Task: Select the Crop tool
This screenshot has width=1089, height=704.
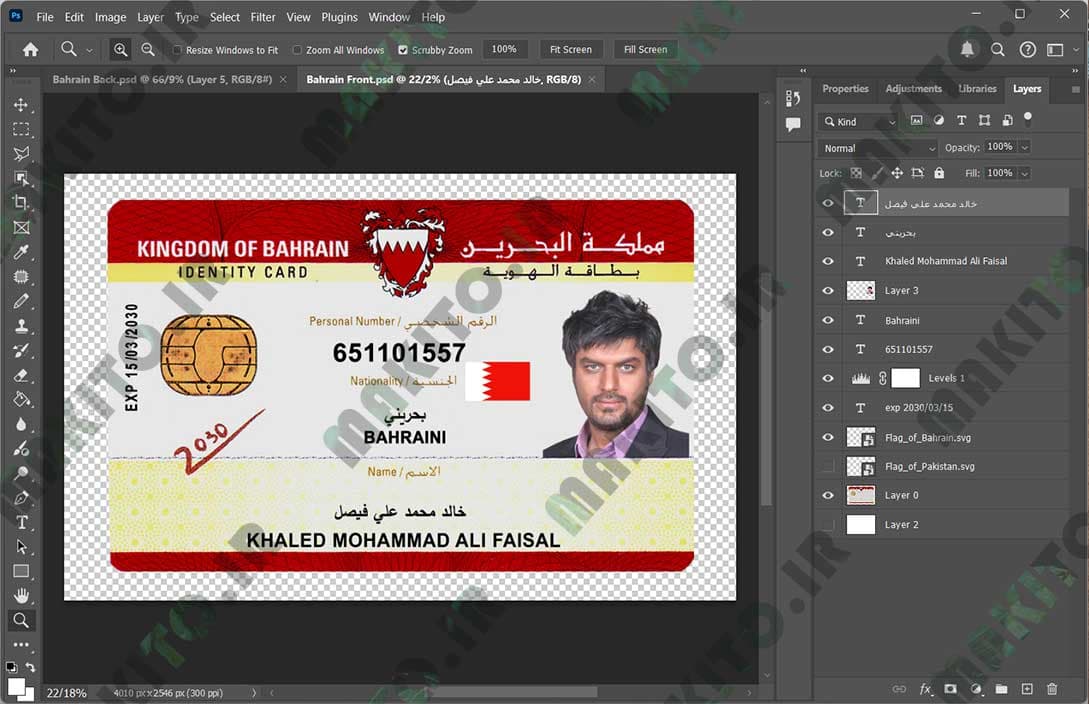Action: 21,203
